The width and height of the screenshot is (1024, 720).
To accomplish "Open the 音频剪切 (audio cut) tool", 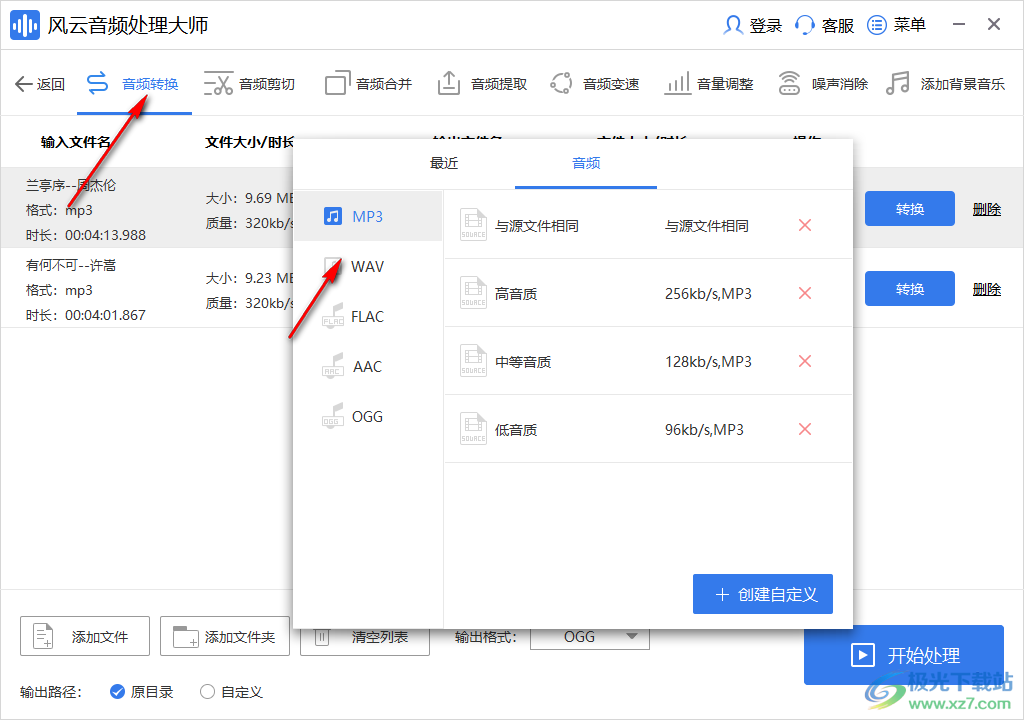I will pyautogui.click(x=249, y=83).
